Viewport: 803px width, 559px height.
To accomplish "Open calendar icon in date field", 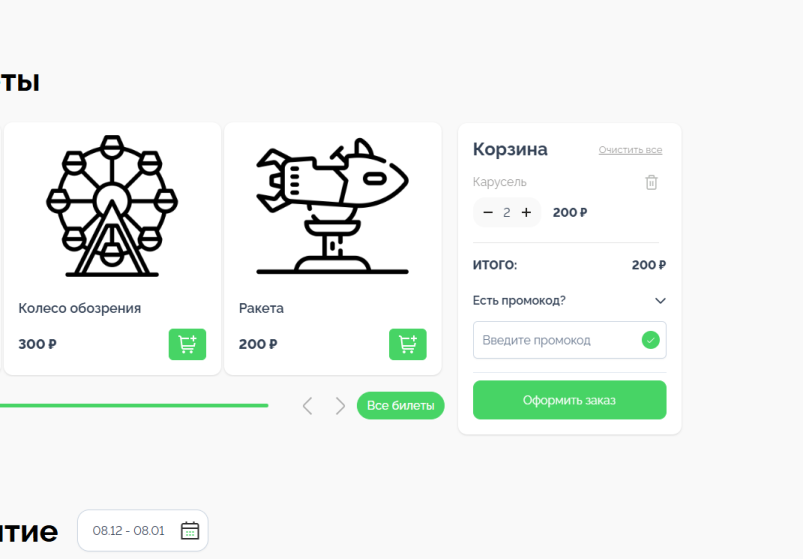I will (x=190, y=531).
